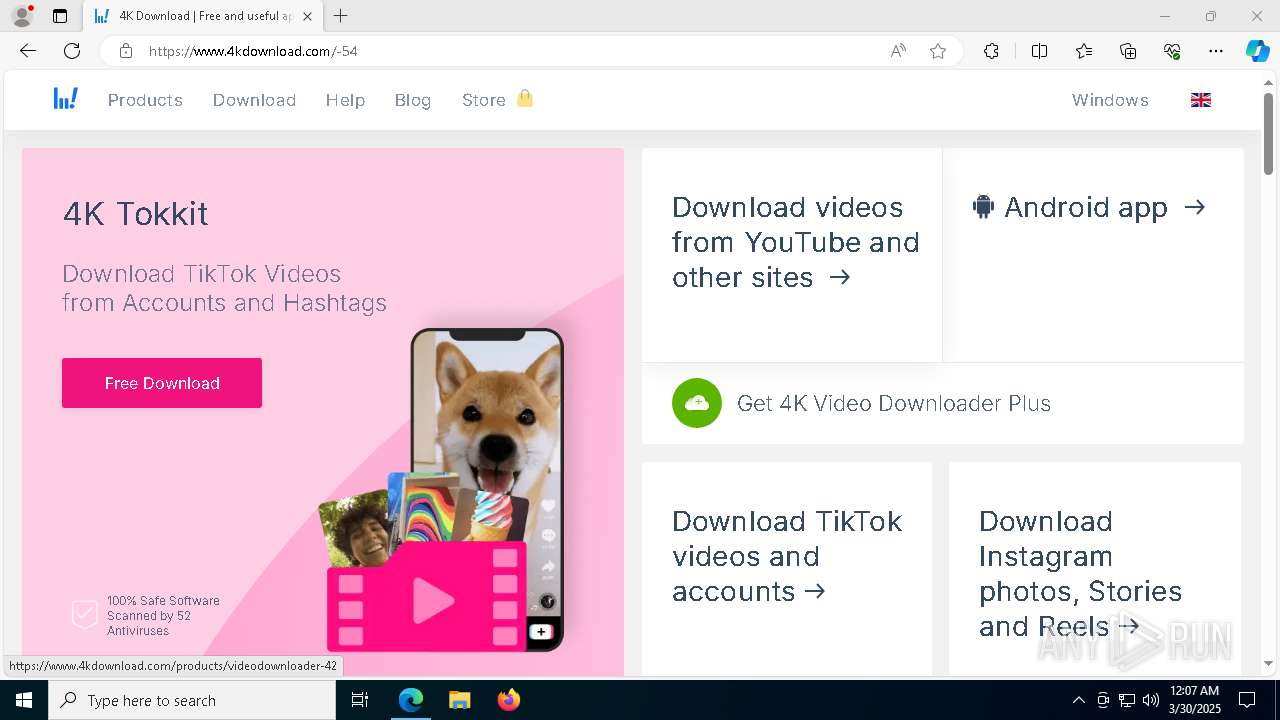The image size is (1280, 720).
Task: Open Settings and more ellipsis
Action: 1216,51
